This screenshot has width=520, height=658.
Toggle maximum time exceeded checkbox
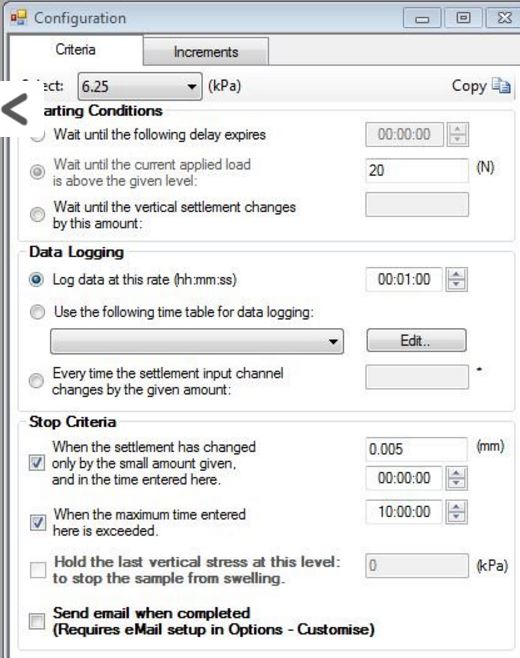pos(38,522)
